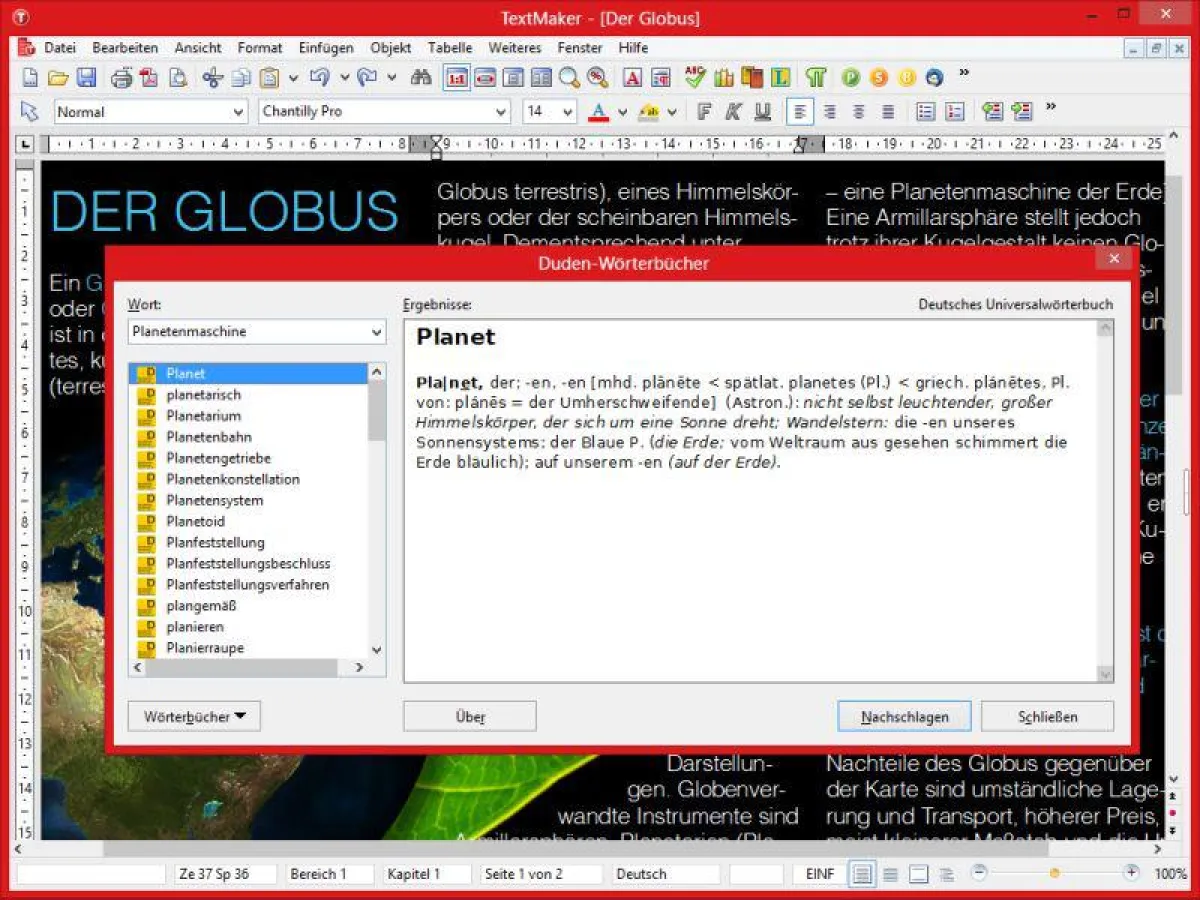Click the open folder icon
Image resolution: width=1200 pixels, height=900 pixels.
tap(59, 77)
